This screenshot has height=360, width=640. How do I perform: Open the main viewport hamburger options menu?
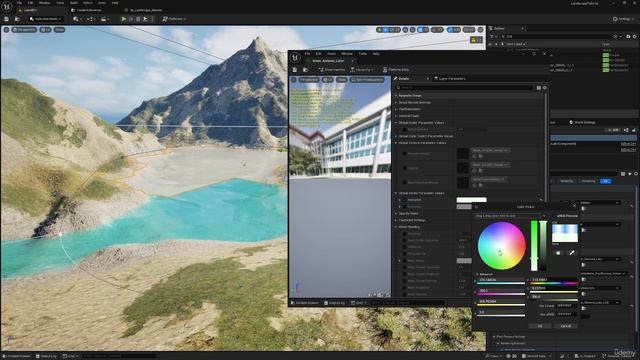point(6,30)
